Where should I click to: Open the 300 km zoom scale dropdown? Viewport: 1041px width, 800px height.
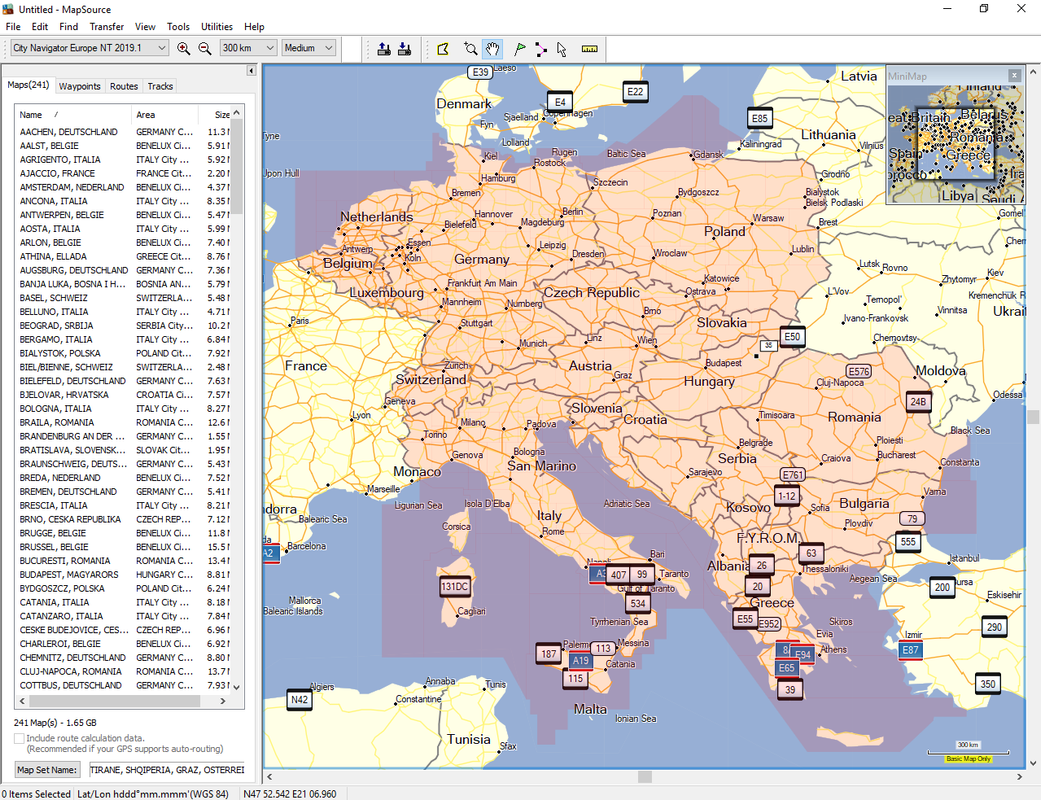click(248, 48)
